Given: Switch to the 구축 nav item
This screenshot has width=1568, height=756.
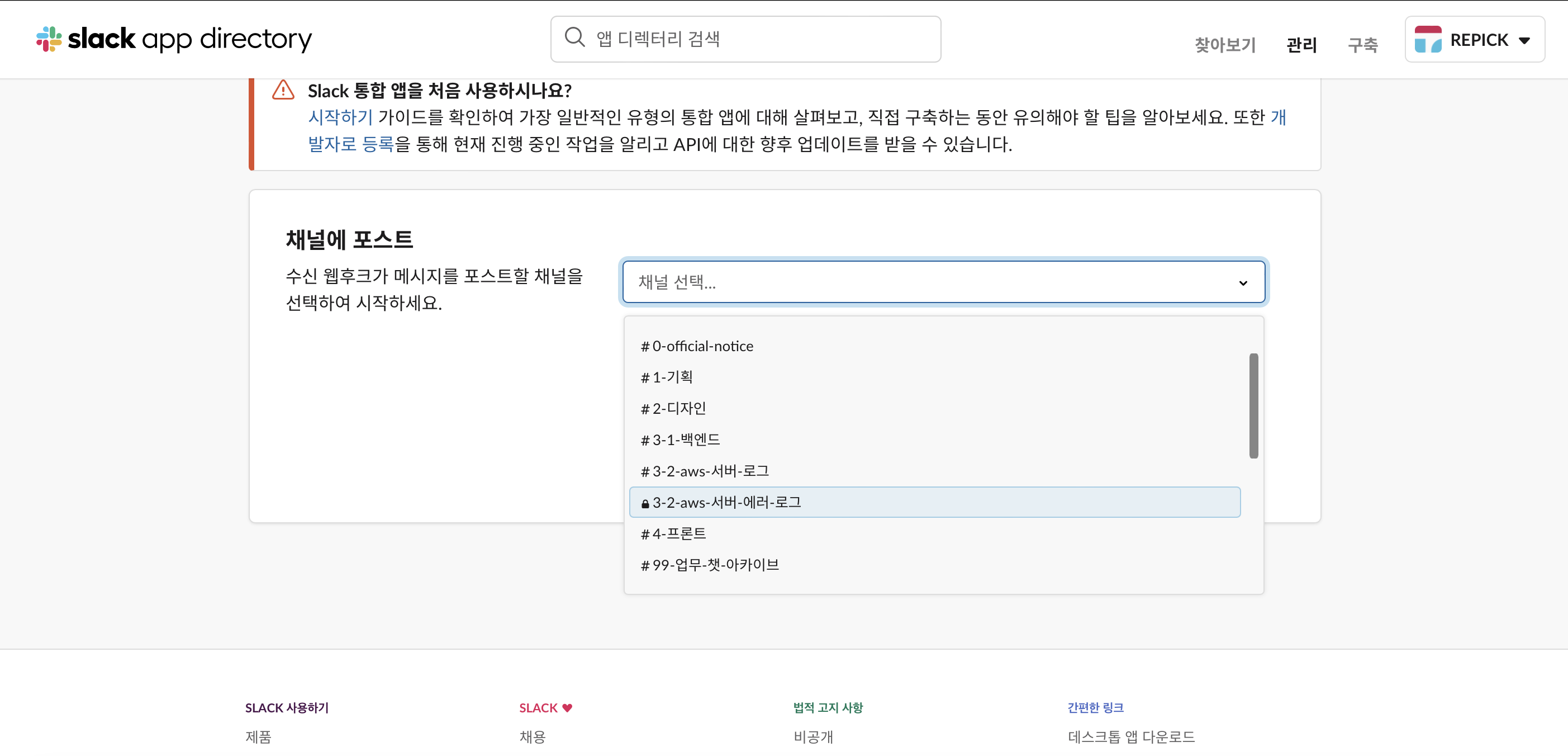Looking at the screenshot, I should tap(1362, 45).
